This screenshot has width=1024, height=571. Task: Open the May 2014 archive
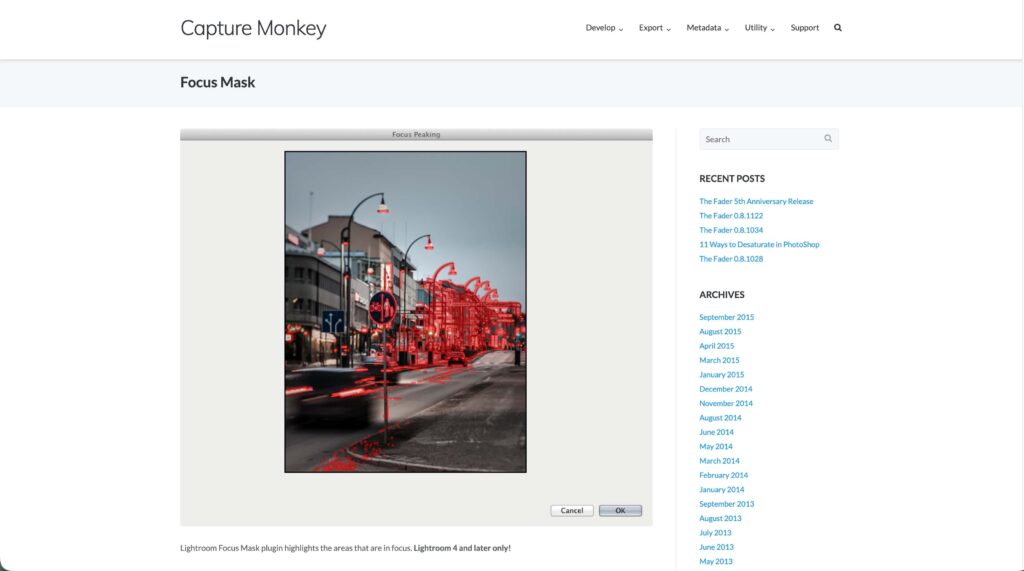point(716,446)
